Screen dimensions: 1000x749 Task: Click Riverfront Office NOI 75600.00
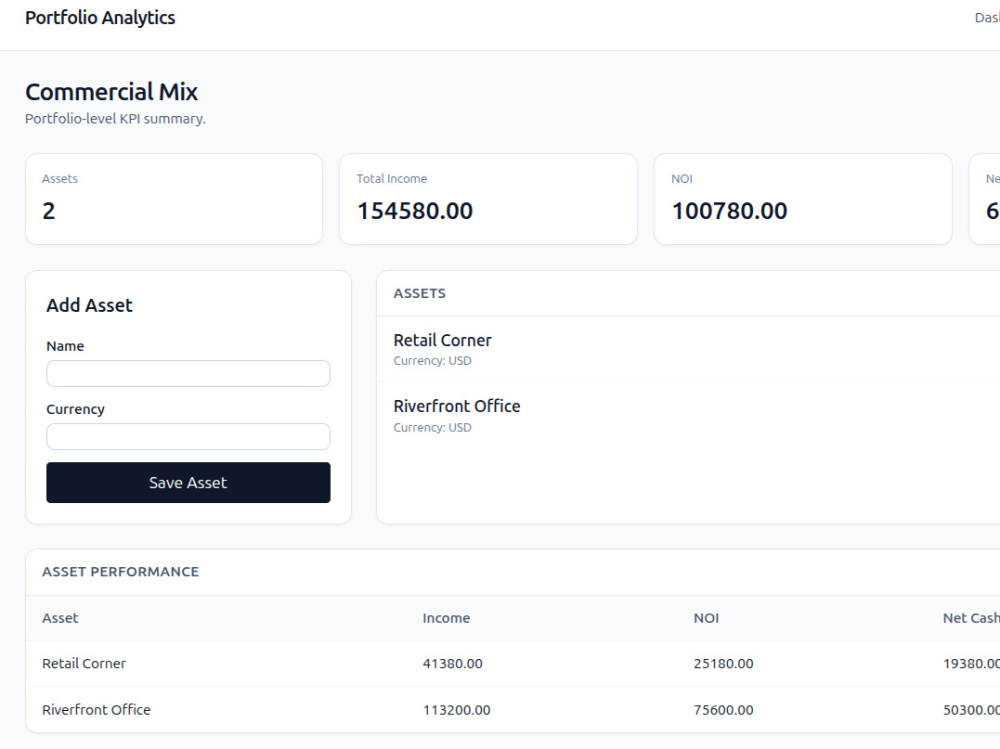(x=723, y=710)
